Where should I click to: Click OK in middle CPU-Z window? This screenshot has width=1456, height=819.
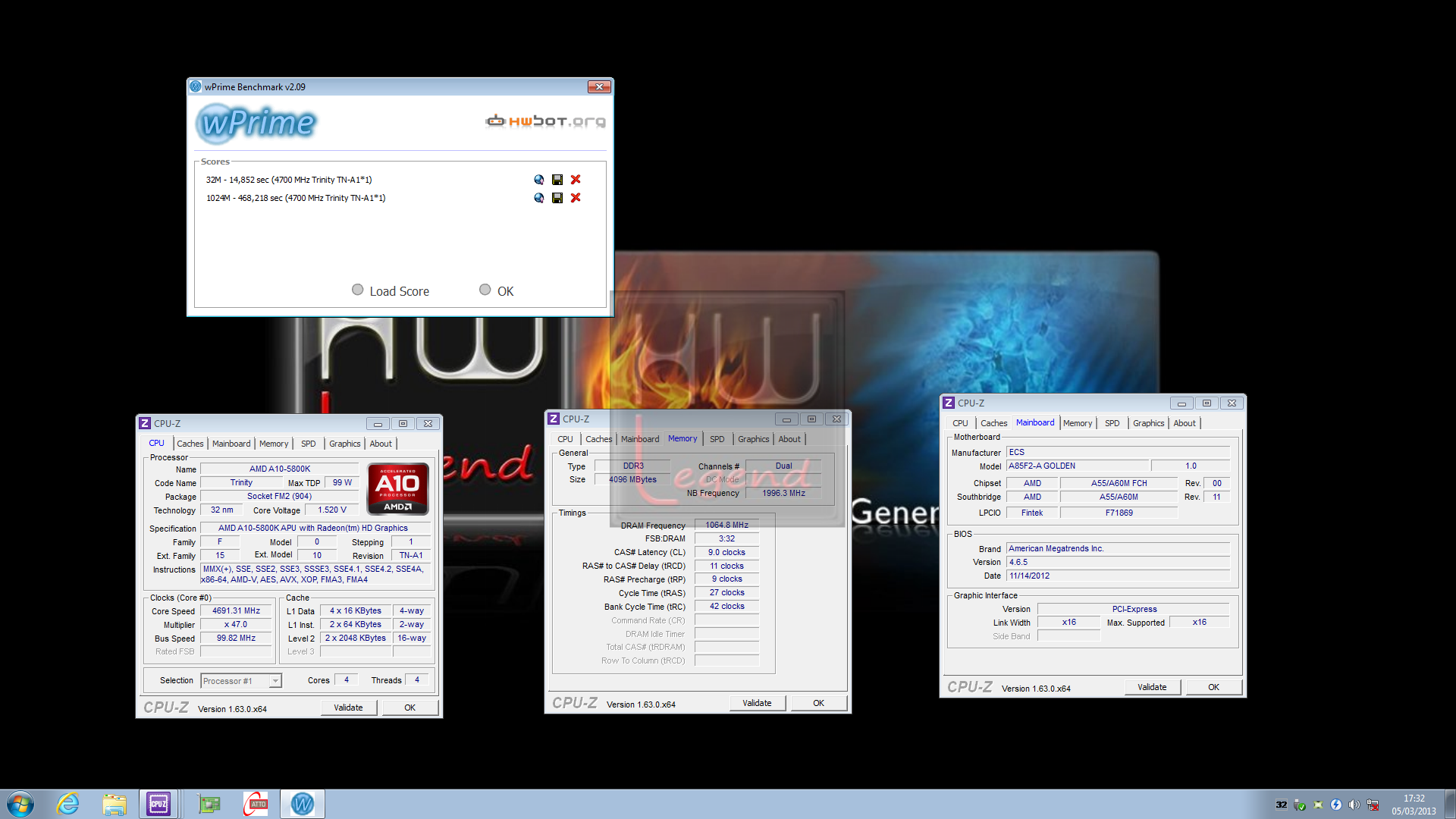[x=819, y=703]
